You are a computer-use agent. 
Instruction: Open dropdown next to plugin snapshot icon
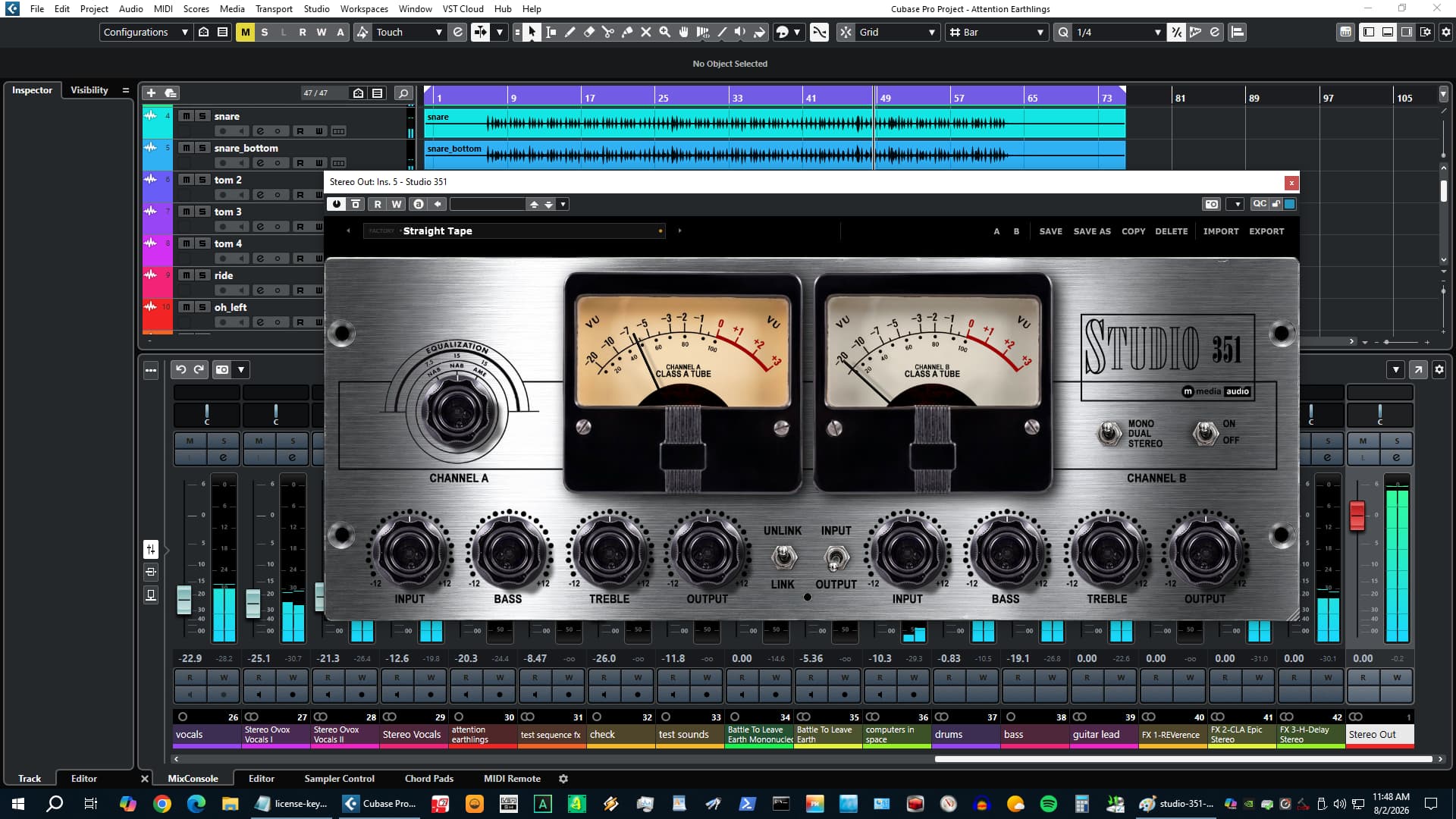click(1236, 204)
